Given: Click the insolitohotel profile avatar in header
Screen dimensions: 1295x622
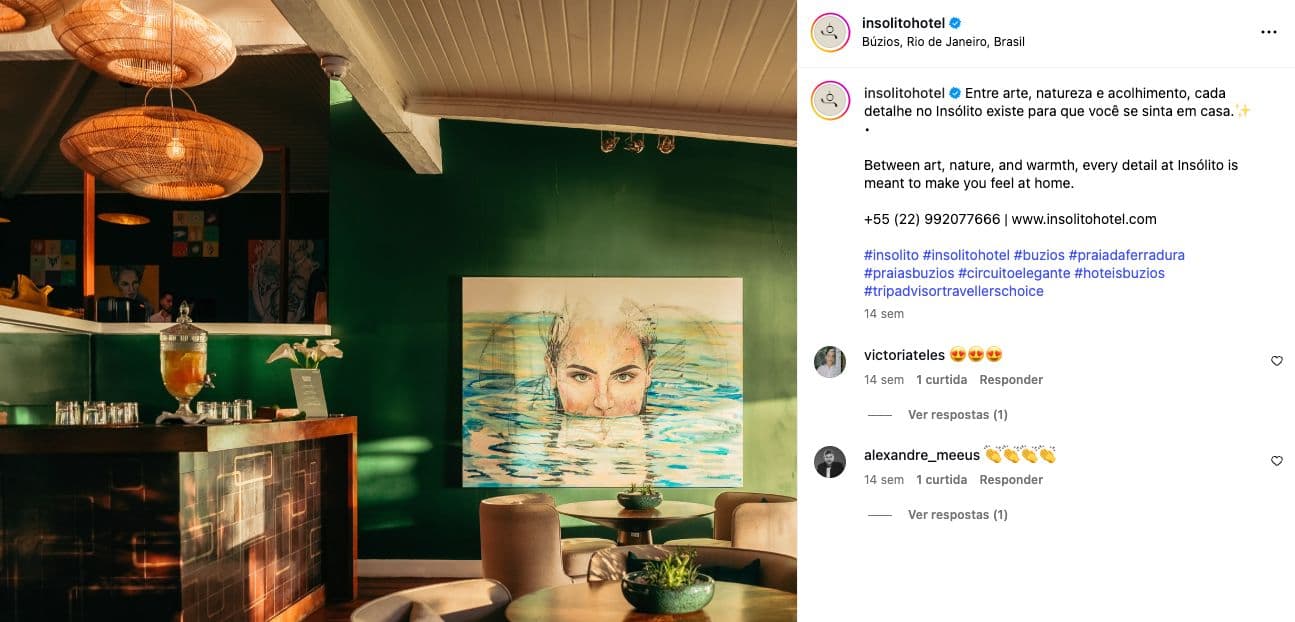Looking at the screenshot, I should (830, 32).
